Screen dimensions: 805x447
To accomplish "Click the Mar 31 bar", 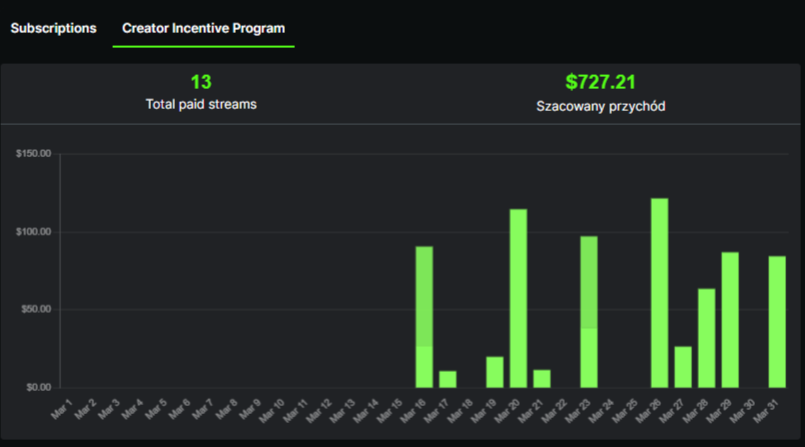I will [777, 322].
